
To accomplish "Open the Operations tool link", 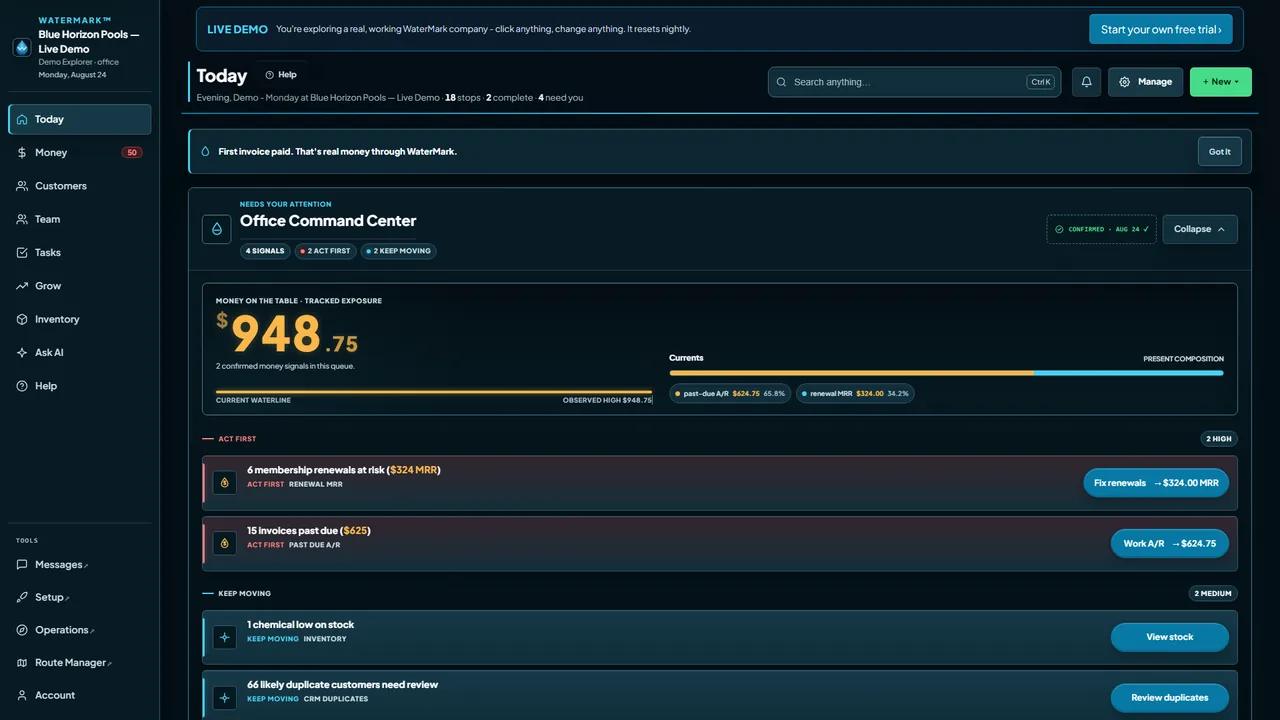I will click(x=80, y=630).
